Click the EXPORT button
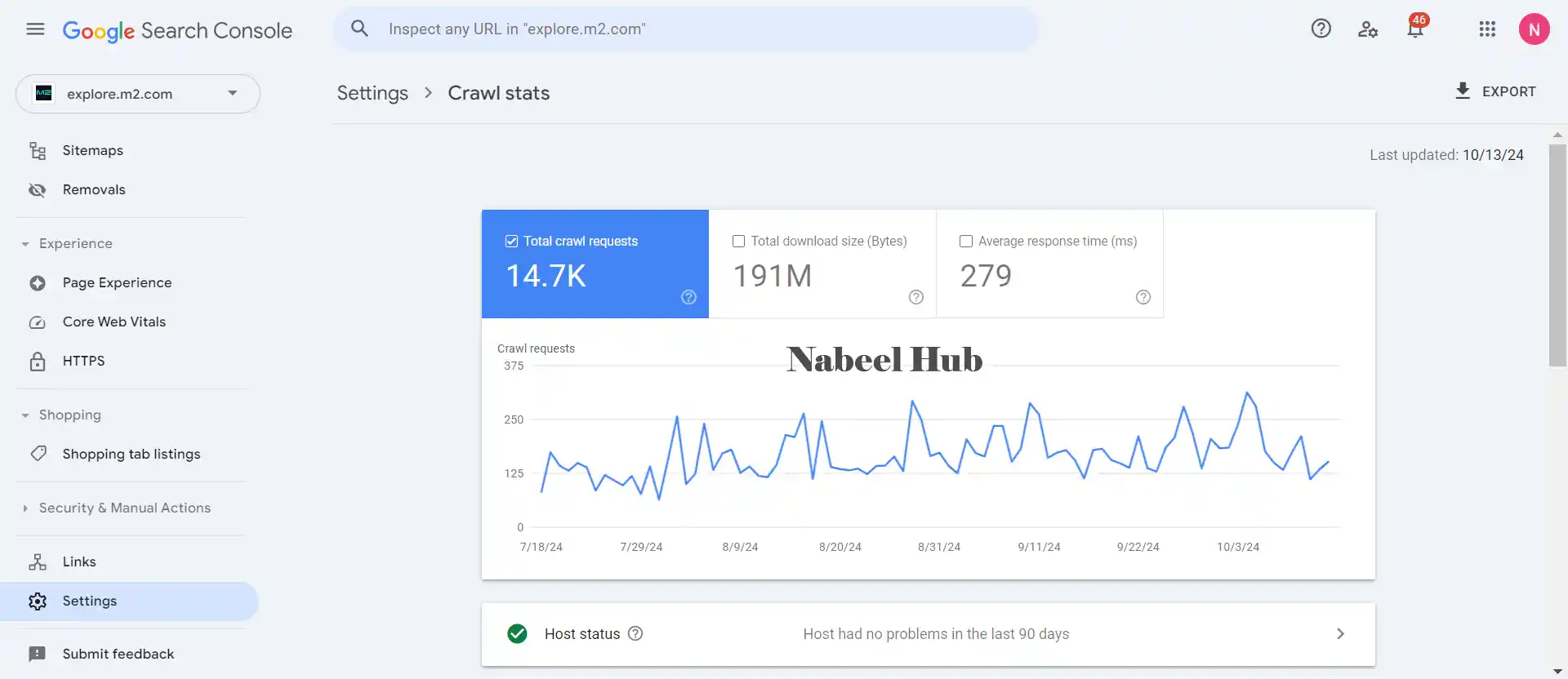 click(1494, 91)
